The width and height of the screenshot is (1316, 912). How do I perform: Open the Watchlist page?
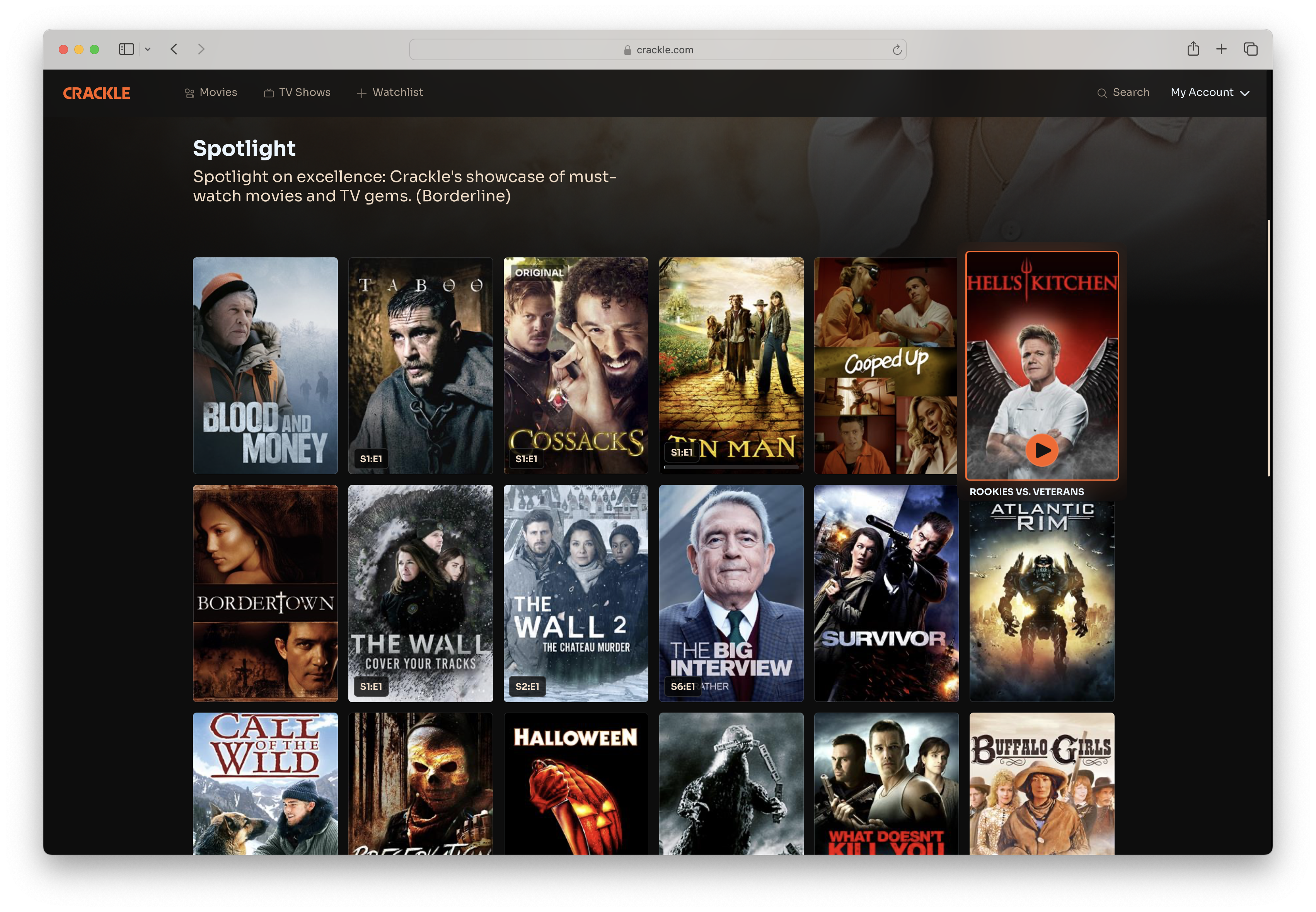pos(390,93)
